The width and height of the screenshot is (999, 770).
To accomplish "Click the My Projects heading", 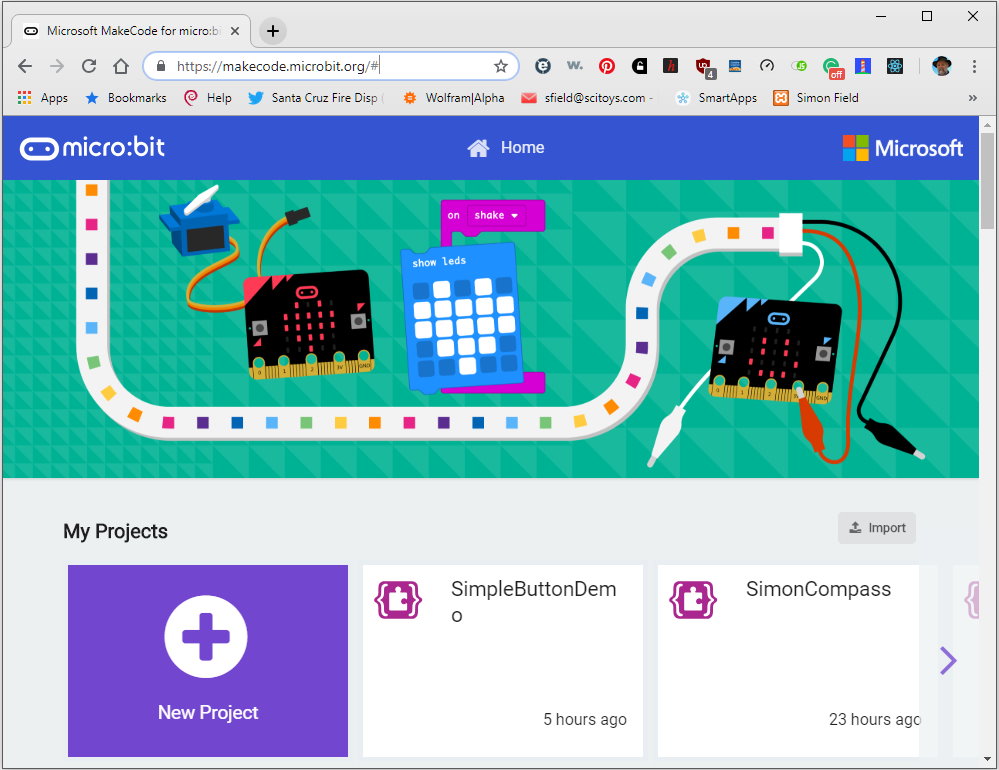I will [x=115, y=531].
